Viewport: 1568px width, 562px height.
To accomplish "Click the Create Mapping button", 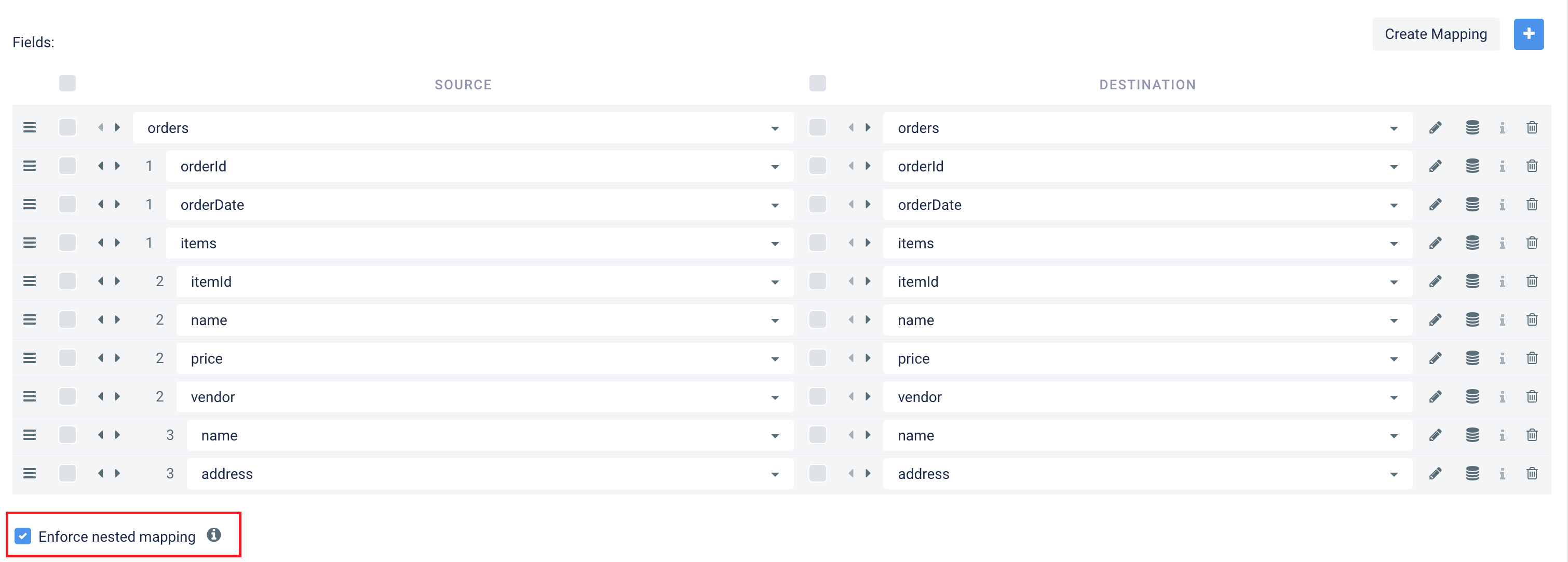I will (x=1435, y=34).
